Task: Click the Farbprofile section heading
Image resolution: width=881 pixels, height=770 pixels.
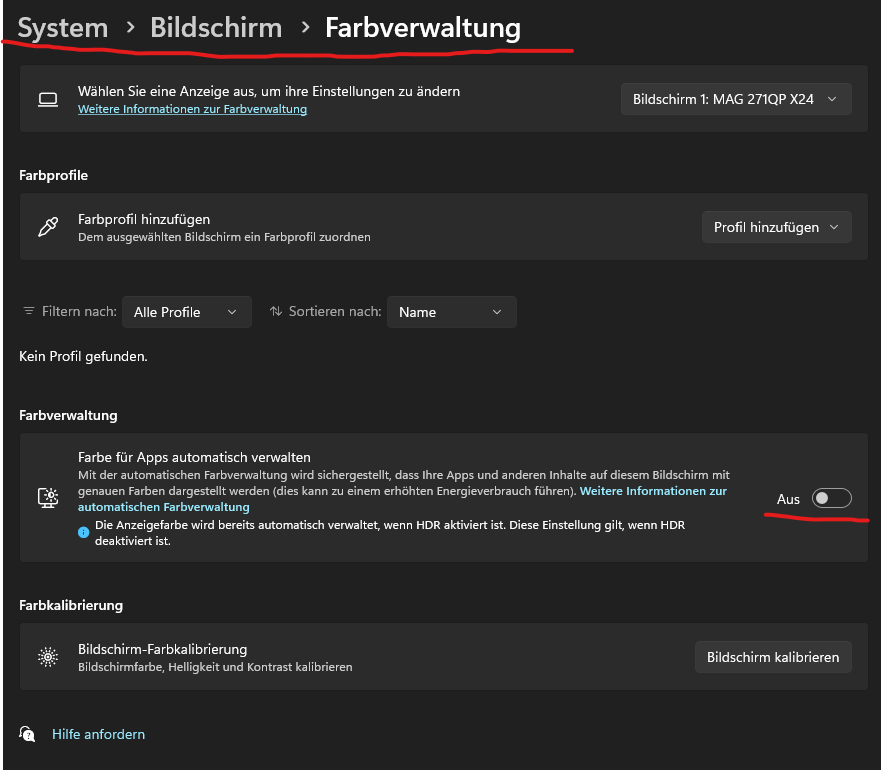Action: (53, 175)
